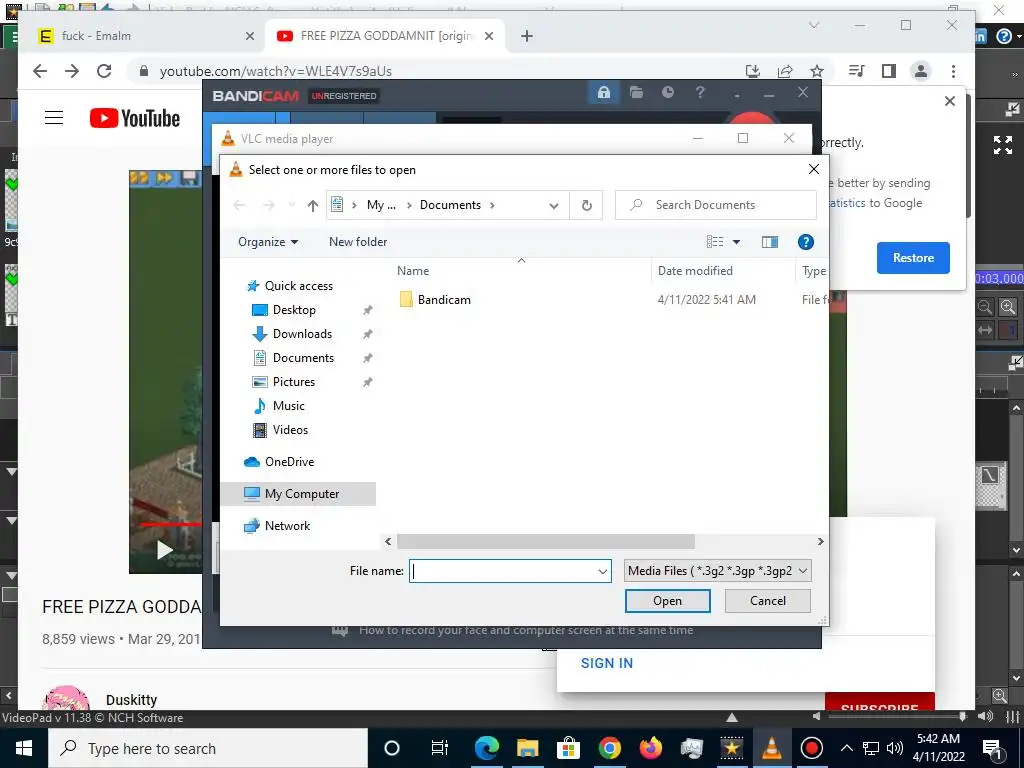Click the Chrome address bar URL

[276, 71]
